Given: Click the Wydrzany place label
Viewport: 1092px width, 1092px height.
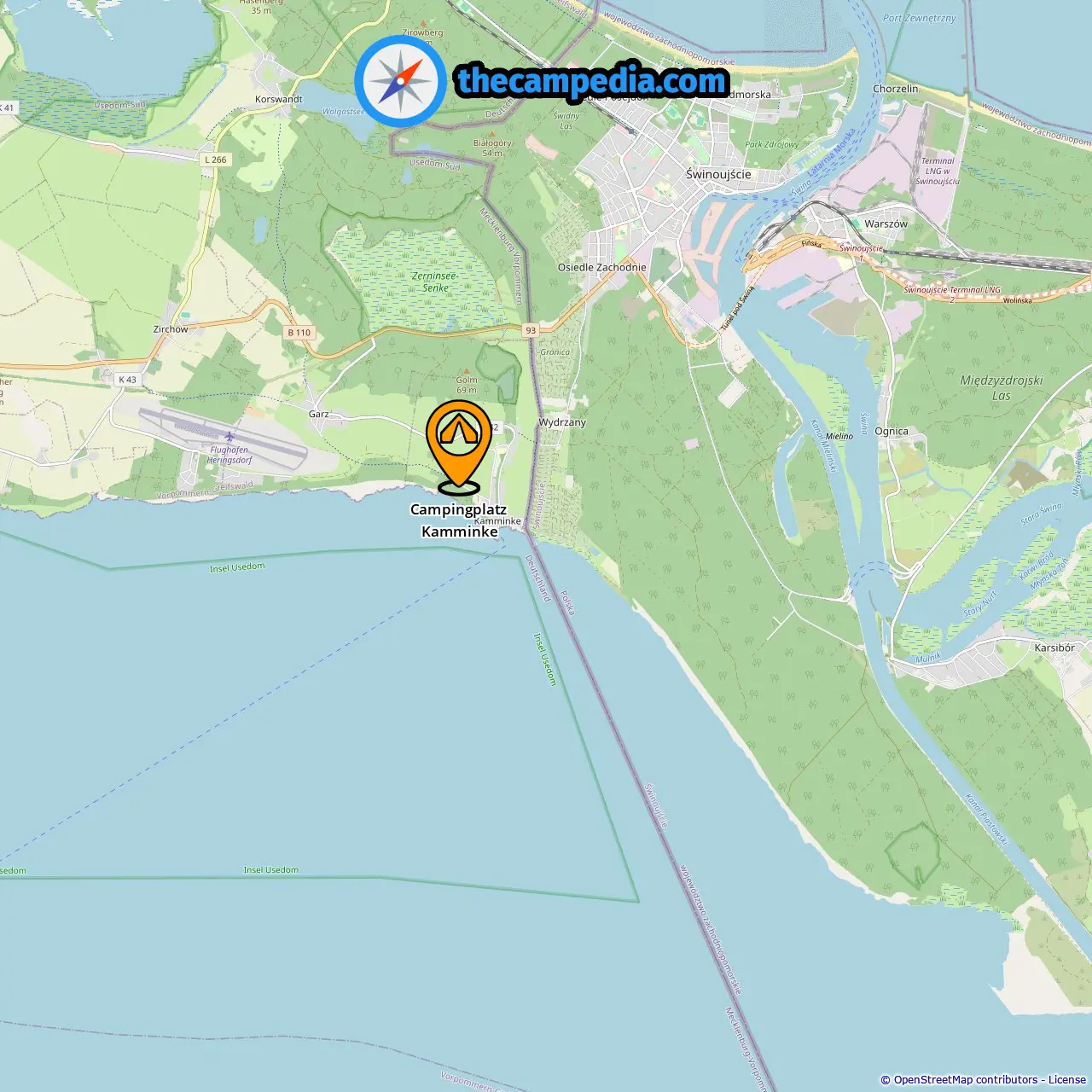Looking at the screenshot, I should coord(562,422).
